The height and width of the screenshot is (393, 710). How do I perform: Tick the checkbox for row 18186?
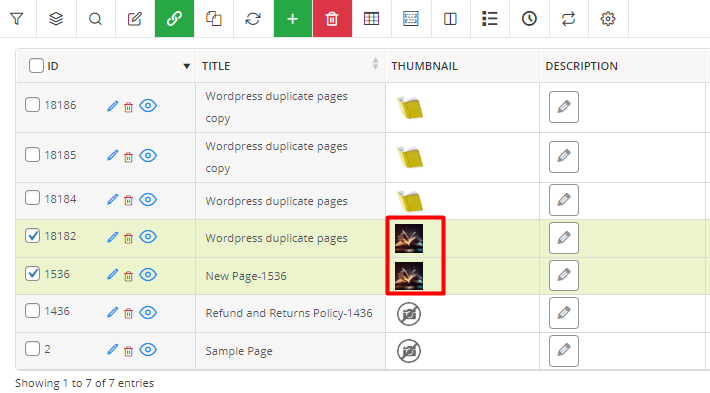(x=32, y=105)
